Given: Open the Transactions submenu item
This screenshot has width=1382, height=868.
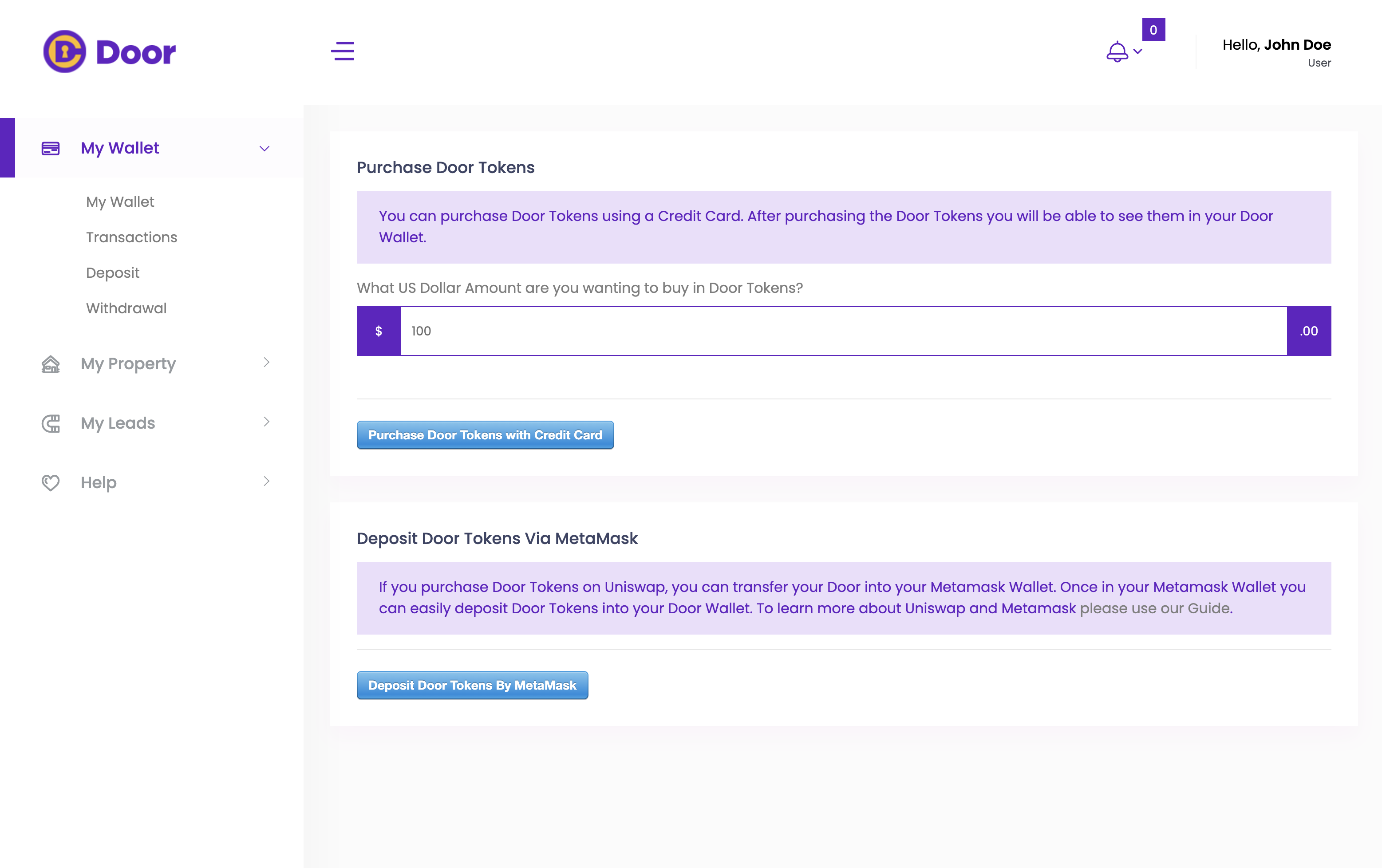Looking at the screenshot, I should tap(131, 237).
